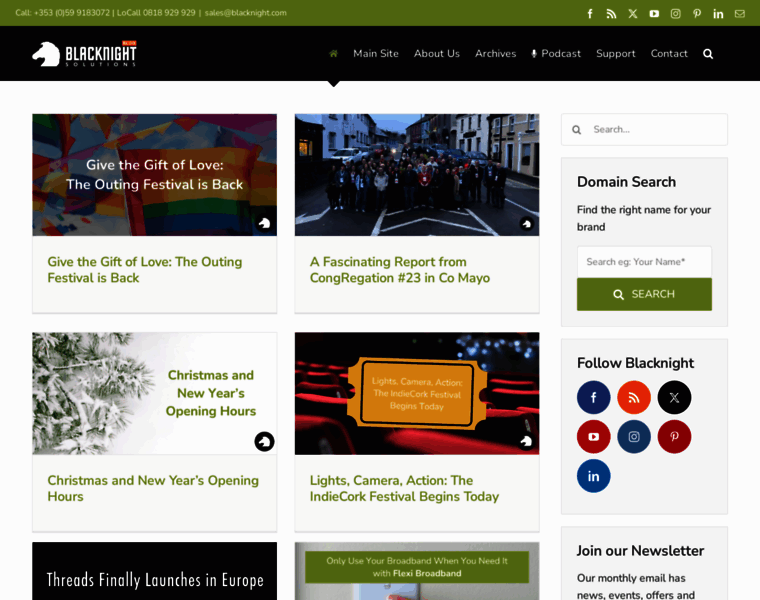Viewport: 760px width, 600px height.
Task: Open LinkedIn icon in top green bar
Action: [x=718, y=14]
